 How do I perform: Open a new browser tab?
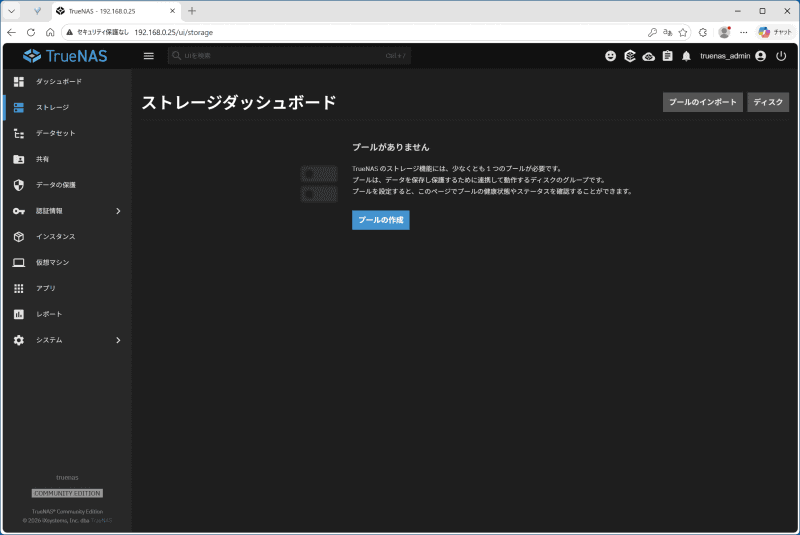coord(192,11)
